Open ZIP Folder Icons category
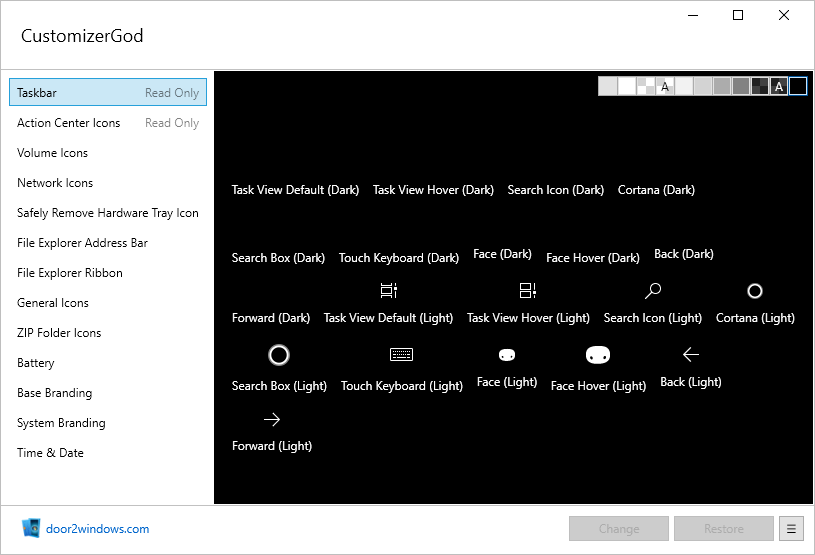The image size is (815, 555). click(x=108, y=333)
